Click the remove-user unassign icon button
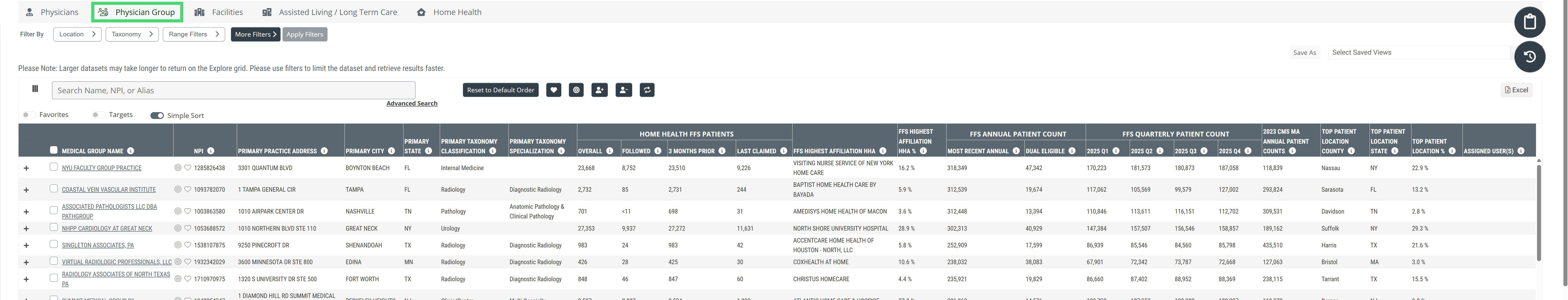 point(623,90)
